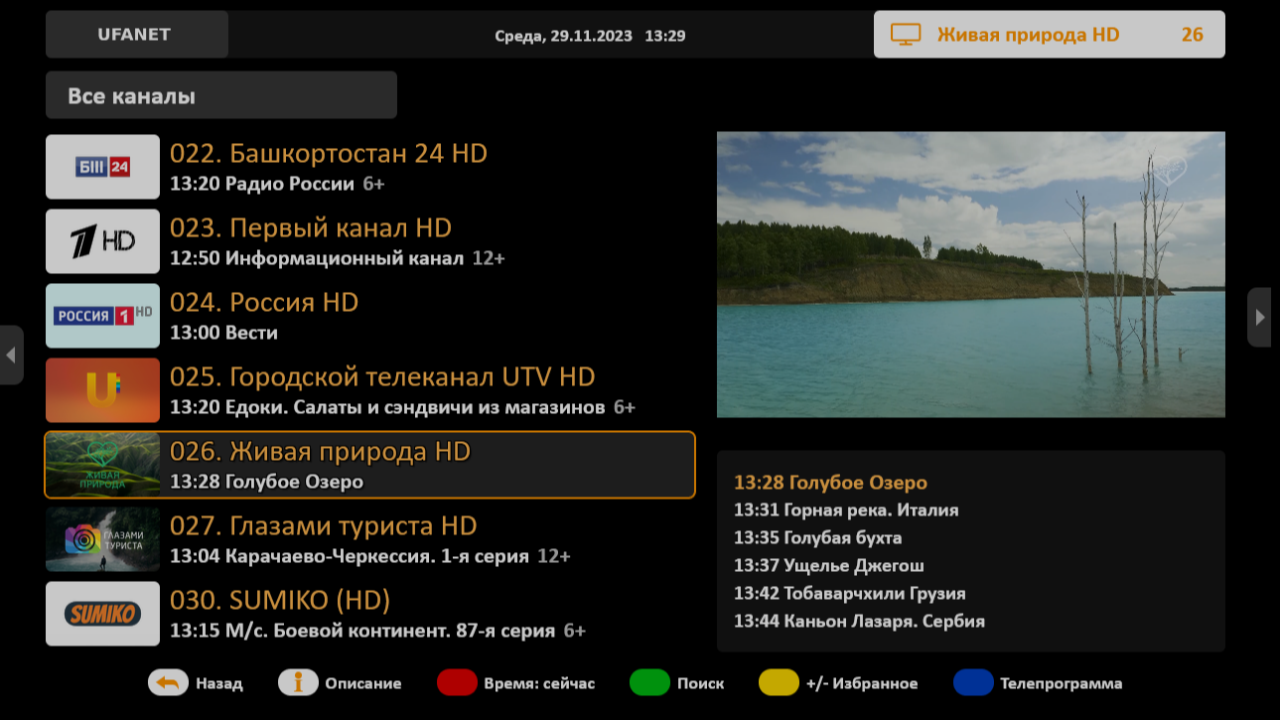Screen dimensions: 1280x720
Task: Open the info icon Описание
Action: click(298, 683)
